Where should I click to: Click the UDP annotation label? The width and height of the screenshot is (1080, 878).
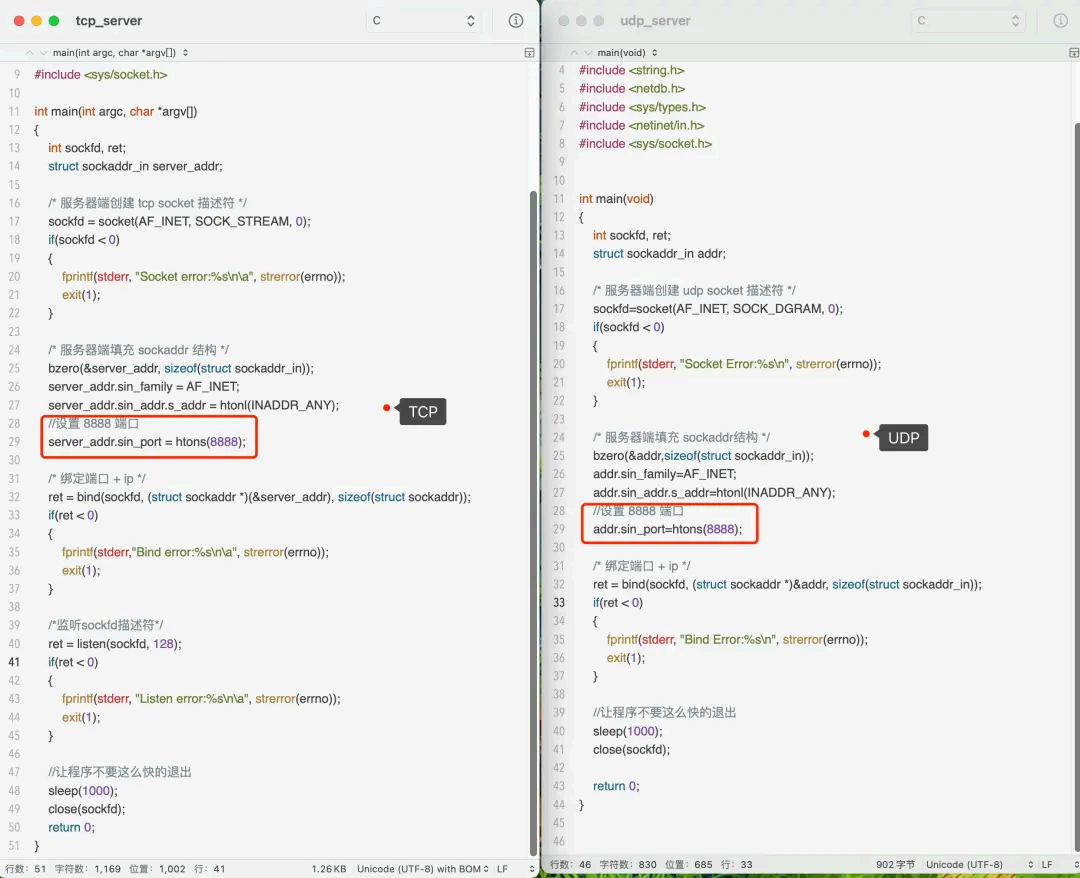click(903, 438)
